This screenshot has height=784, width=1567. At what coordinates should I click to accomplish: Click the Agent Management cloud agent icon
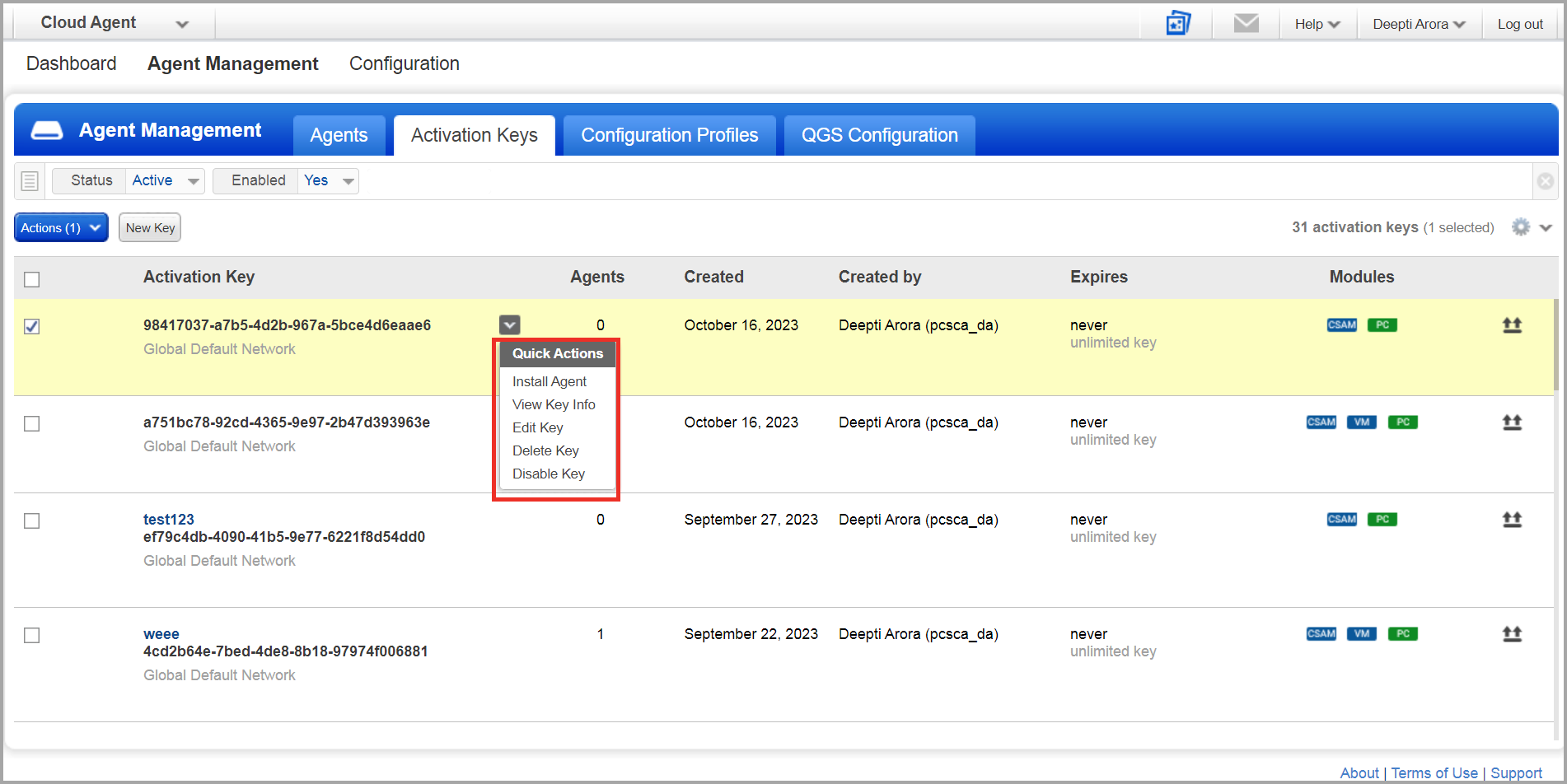(47, 130)
